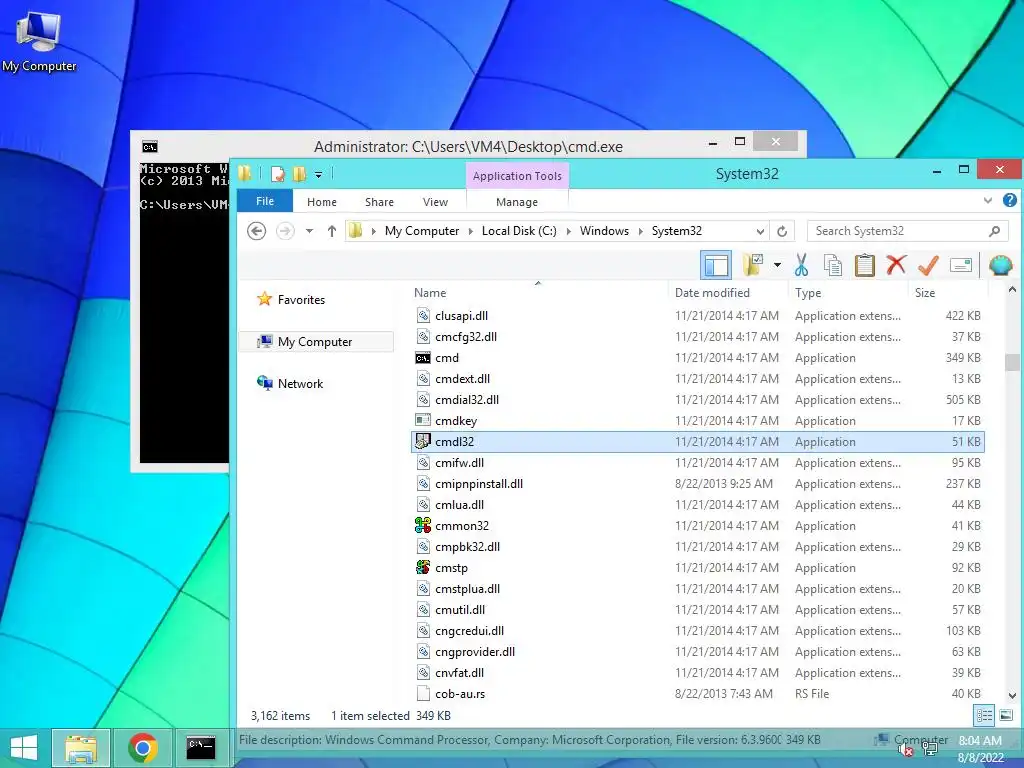Screen dimensions: 1024x768
Task: Select the cmmon32 application icon
Action: (423, 525)
